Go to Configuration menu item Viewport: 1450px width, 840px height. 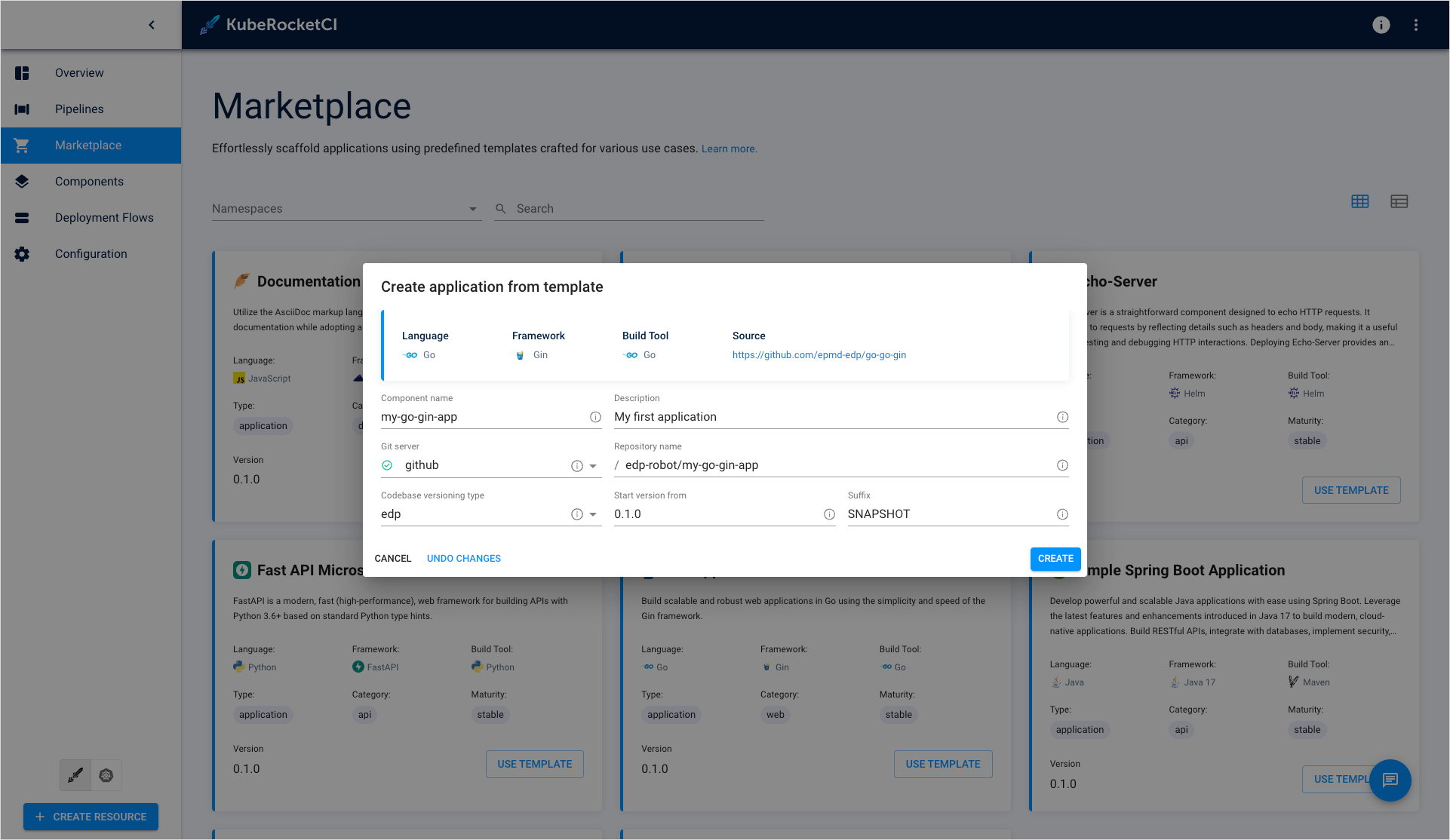point(91,254)
